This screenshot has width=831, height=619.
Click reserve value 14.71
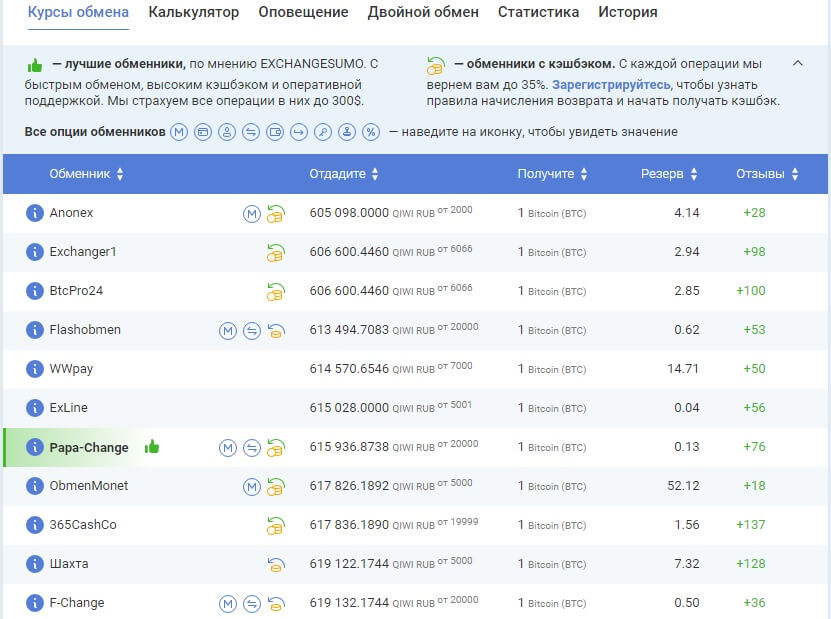pyautogui.click(x=683, y=369)
